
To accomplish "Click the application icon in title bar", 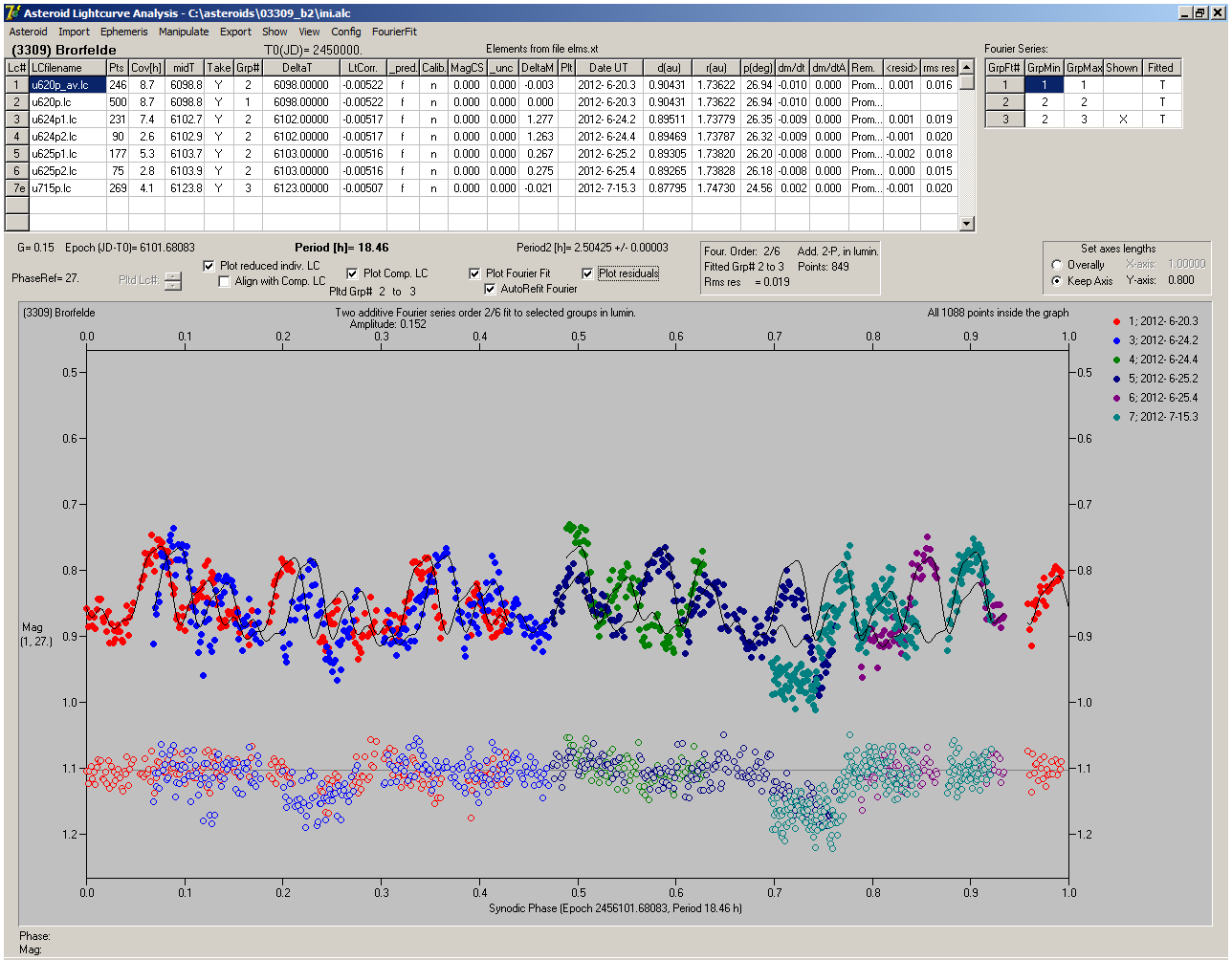I will pyautogui.click(x=12, y=13).
